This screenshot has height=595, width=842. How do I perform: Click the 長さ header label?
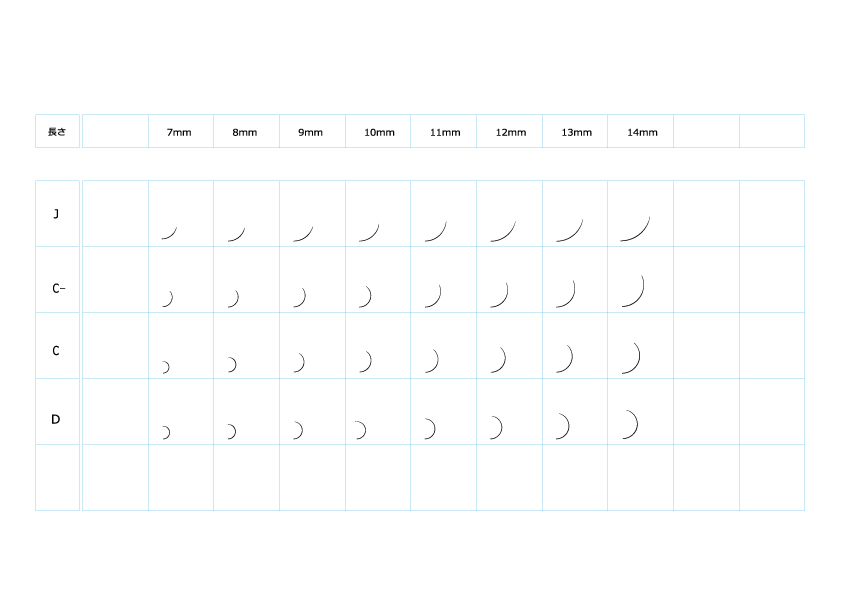tap(57, 131)
